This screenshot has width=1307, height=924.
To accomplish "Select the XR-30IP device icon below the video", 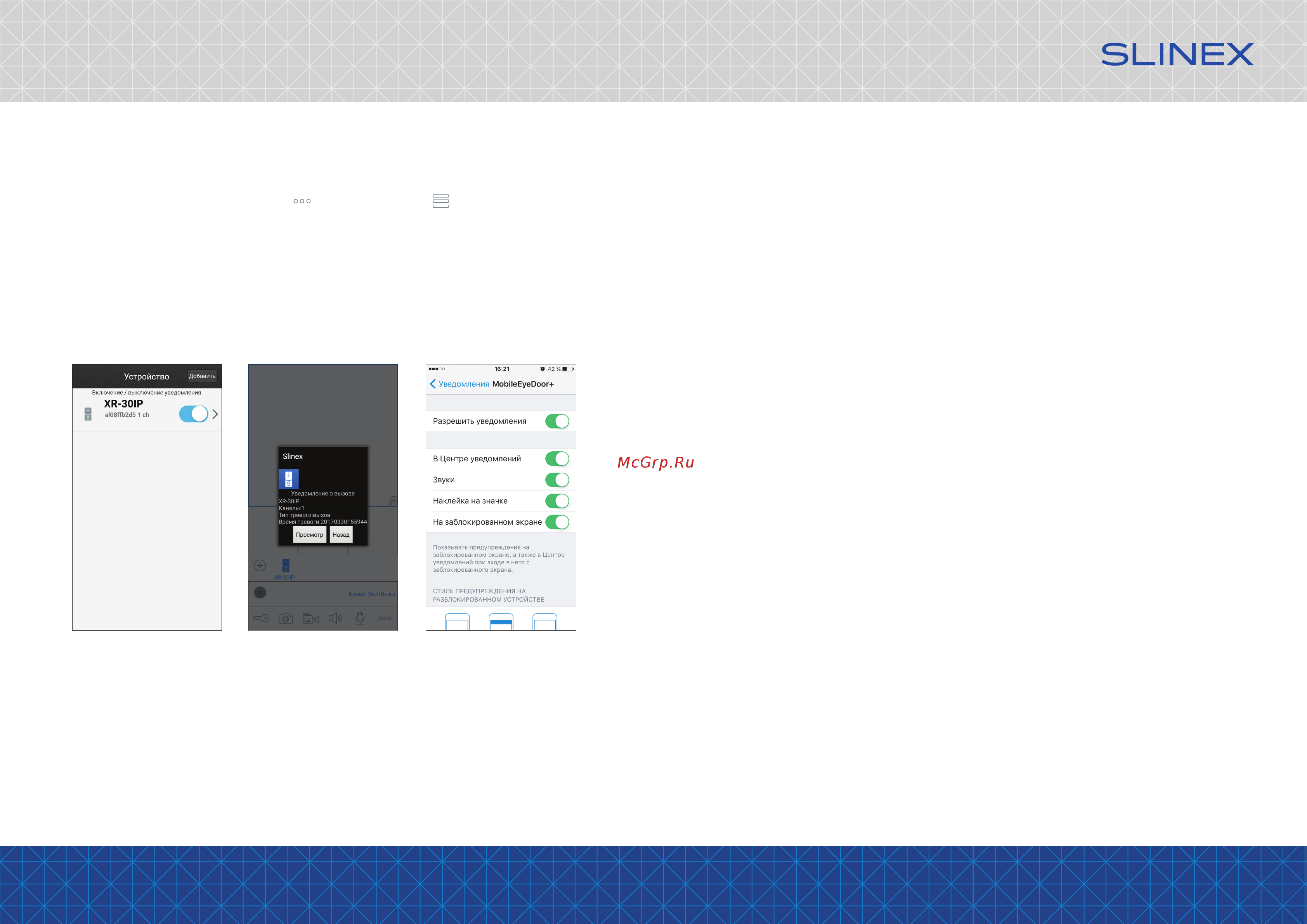I will [286, 565].
